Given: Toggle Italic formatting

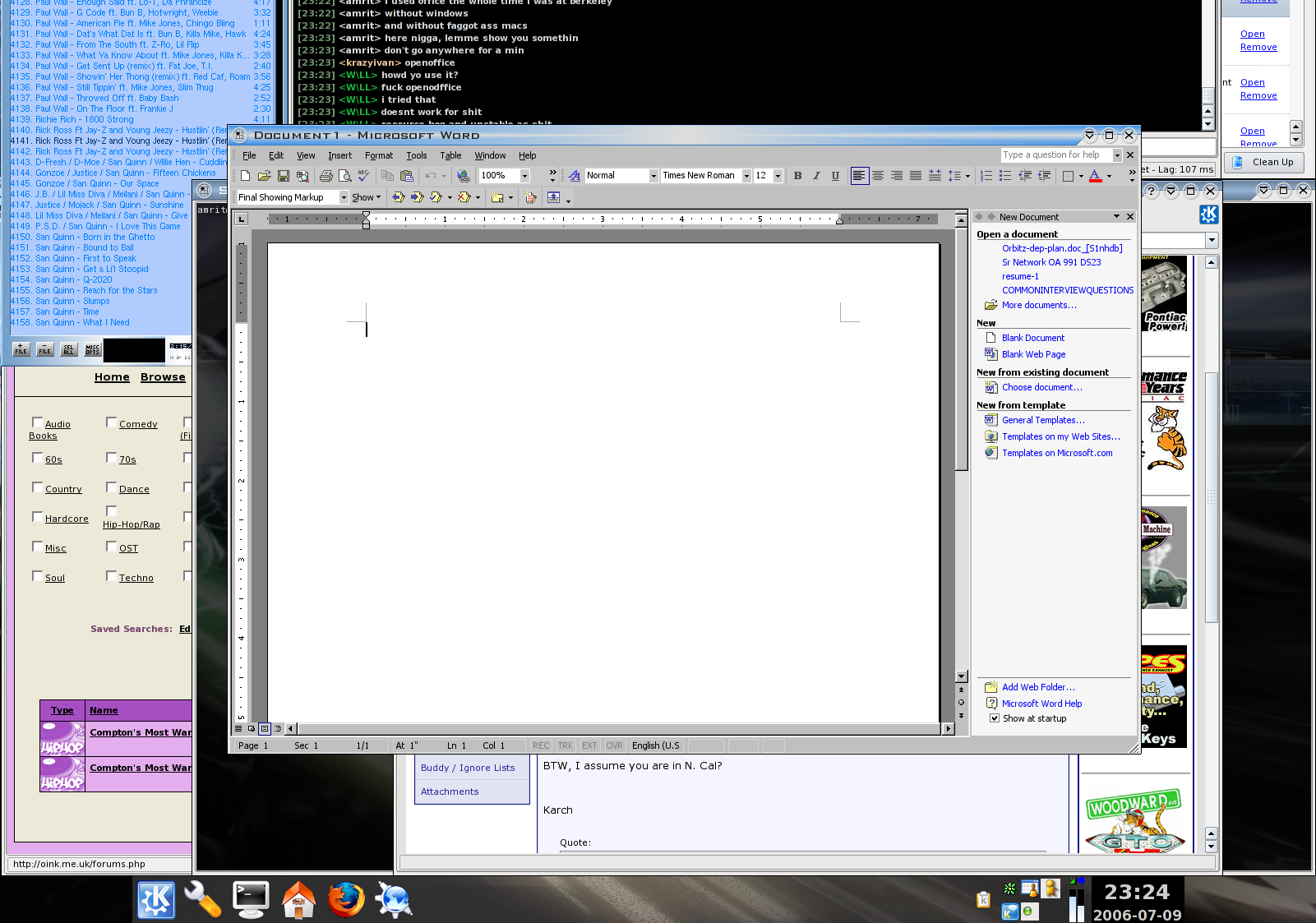Looking at the screenshot, I should [816, 176].
